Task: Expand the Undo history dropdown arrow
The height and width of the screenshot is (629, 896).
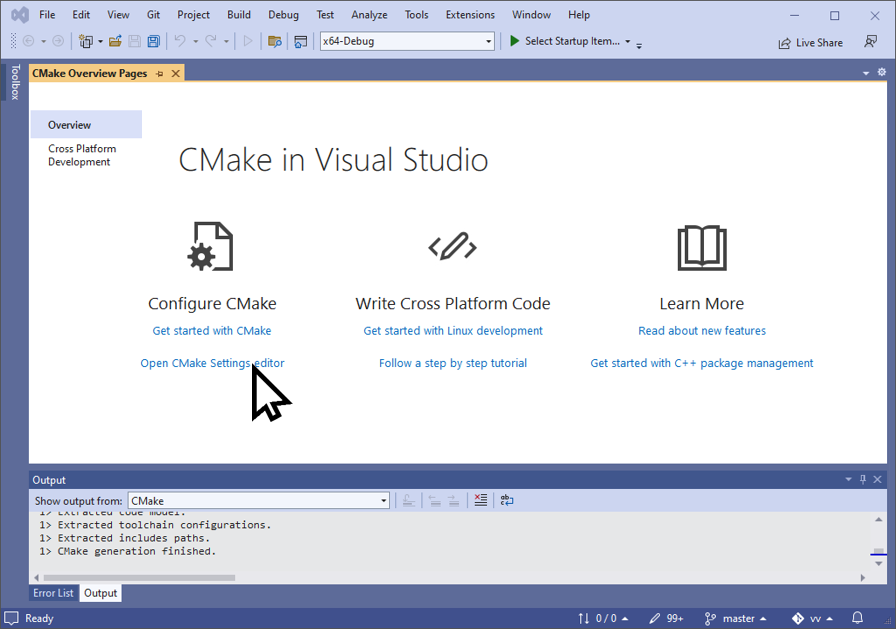Action: [x=195, y=41]
